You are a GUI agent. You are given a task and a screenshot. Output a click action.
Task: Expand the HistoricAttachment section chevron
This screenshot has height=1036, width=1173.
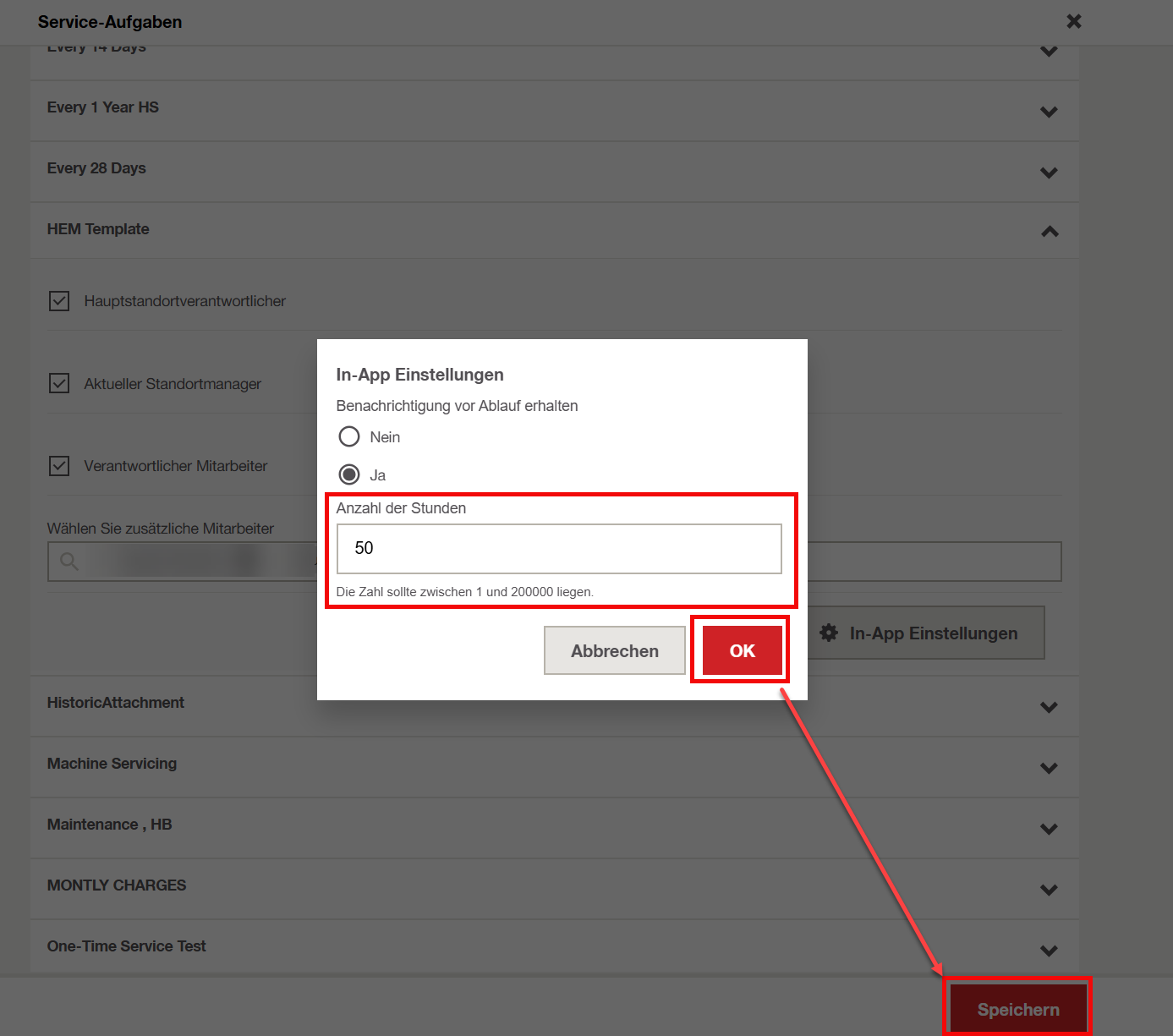[1049, 707]
